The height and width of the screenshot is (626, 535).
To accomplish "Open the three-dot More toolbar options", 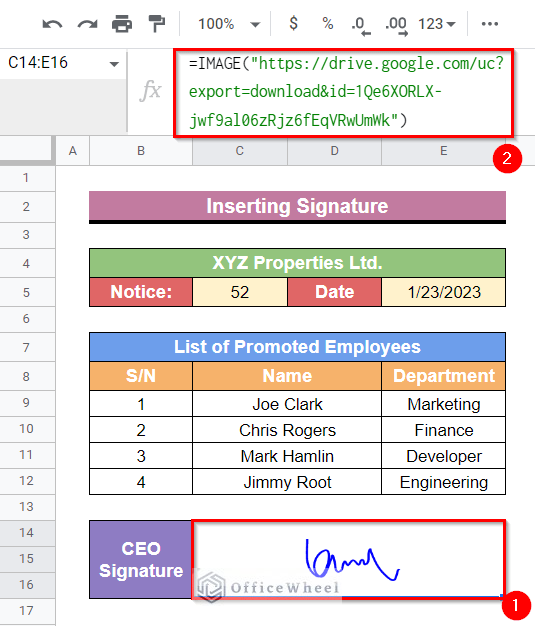I will 489,24.
